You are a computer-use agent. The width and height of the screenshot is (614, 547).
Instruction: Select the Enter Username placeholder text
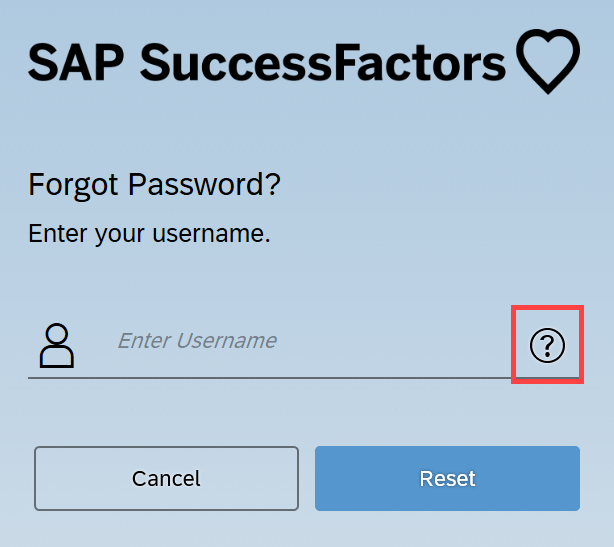(x=197, y=341)
